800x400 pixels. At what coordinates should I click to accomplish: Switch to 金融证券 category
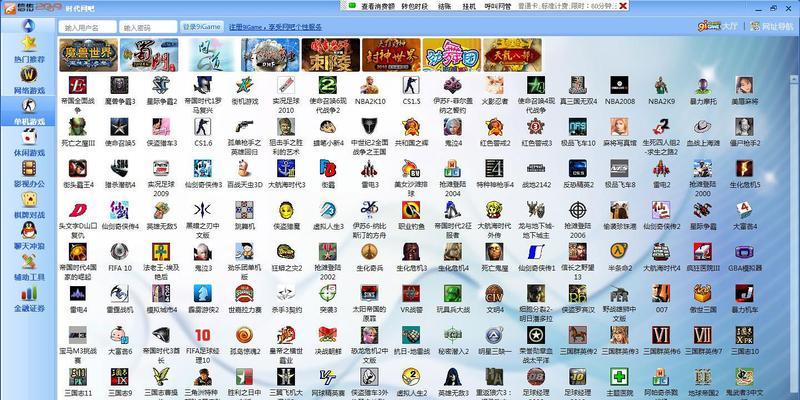pos(29,298)
